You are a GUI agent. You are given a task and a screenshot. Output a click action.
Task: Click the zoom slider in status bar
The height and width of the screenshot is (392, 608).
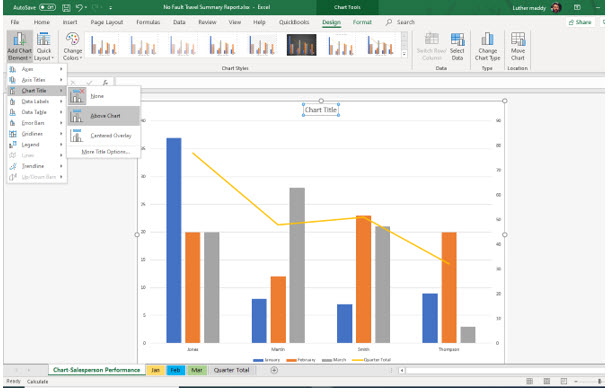(x=589, y=382)
